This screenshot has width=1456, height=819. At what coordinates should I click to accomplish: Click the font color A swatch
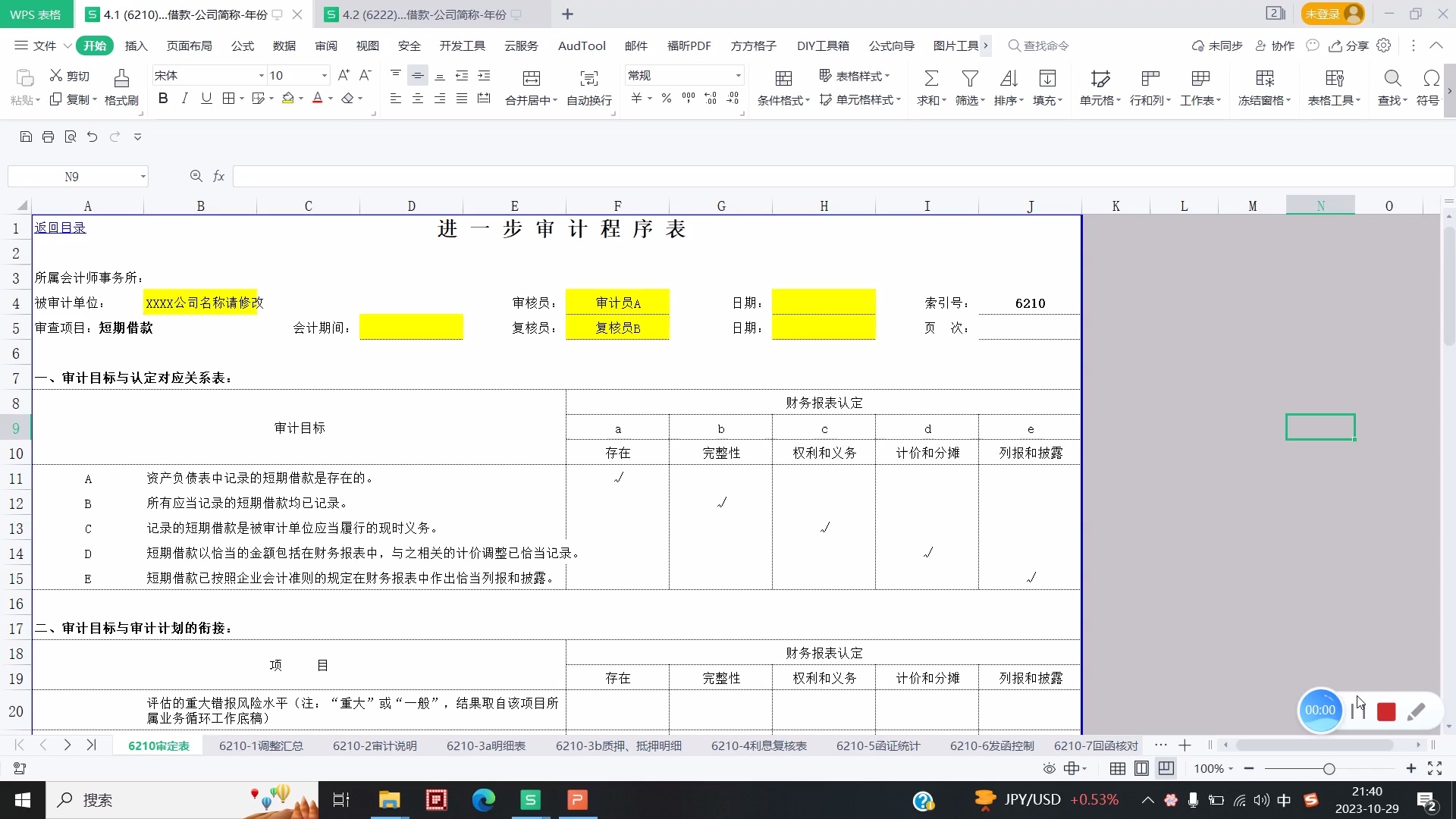318,99
